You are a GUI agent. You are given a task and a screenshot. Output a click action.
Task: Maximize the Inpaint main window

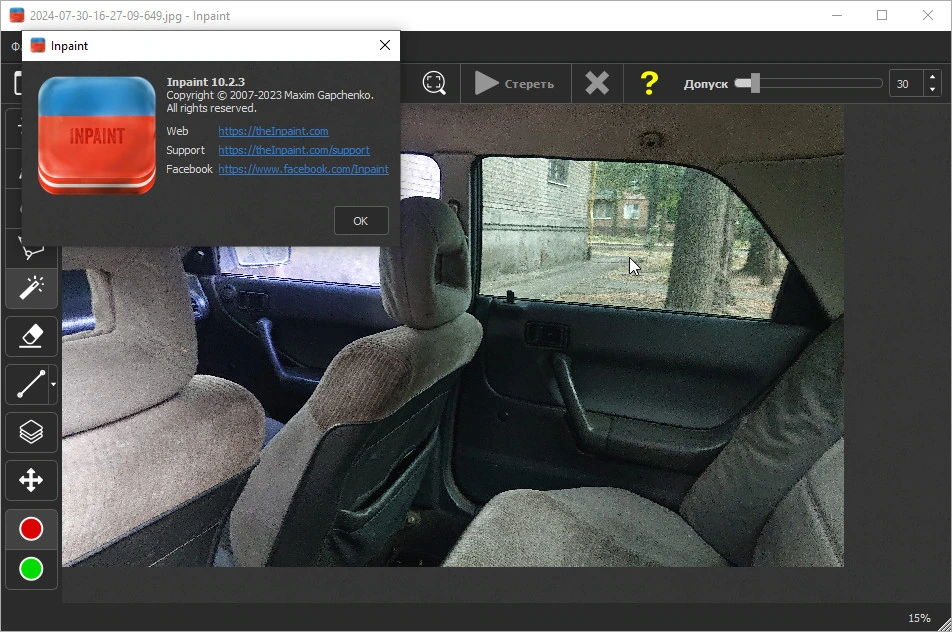[882, 15]
